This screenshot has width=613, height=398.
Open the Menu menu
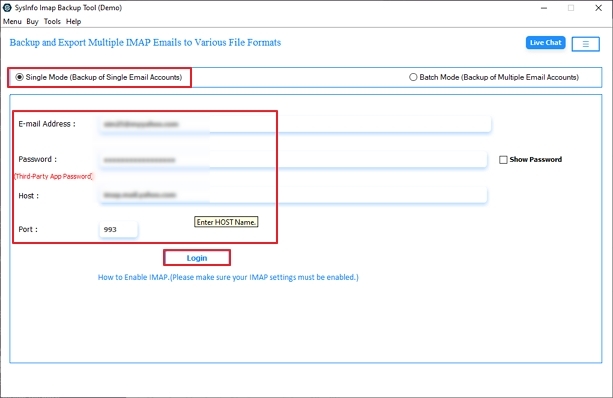coord(12,22)
